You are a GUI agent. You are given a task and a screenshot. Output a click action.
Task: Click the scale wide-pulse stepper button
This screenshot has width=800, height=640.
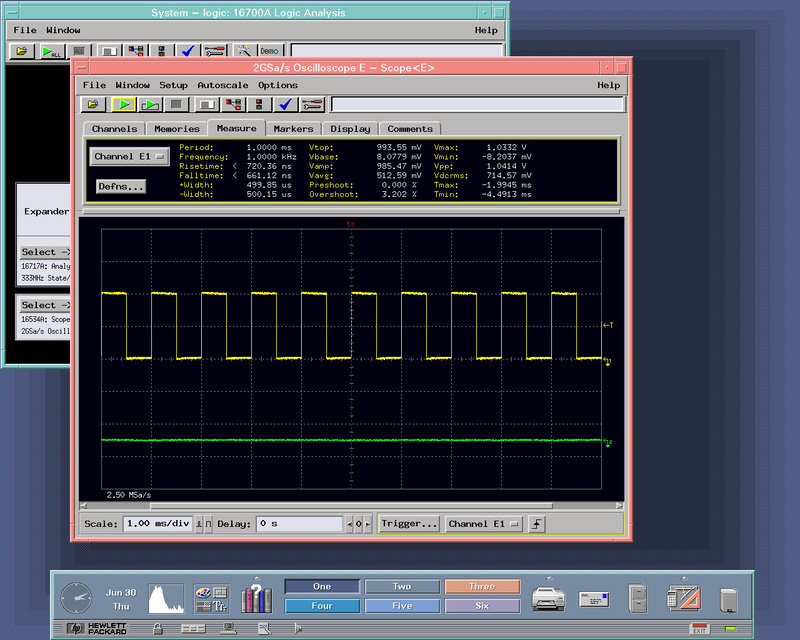click(x=208, y=524)
